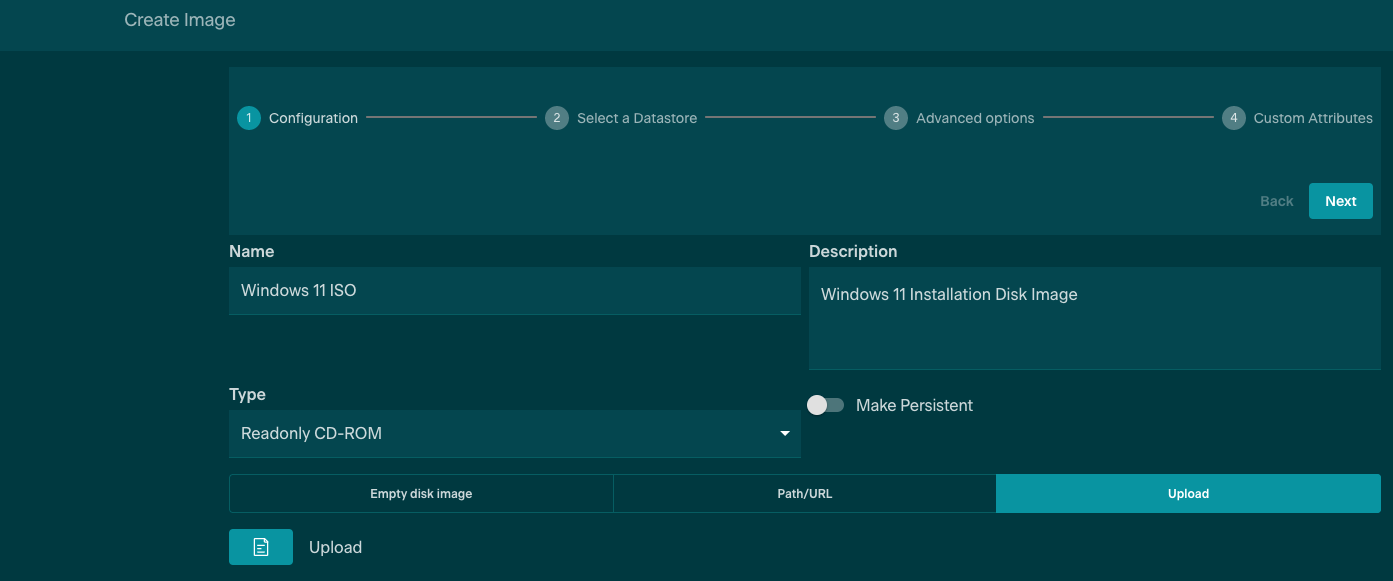1393x581 pixels.
Task: Open the Readonly CD-ROM type selector
Action: point(500,434)
